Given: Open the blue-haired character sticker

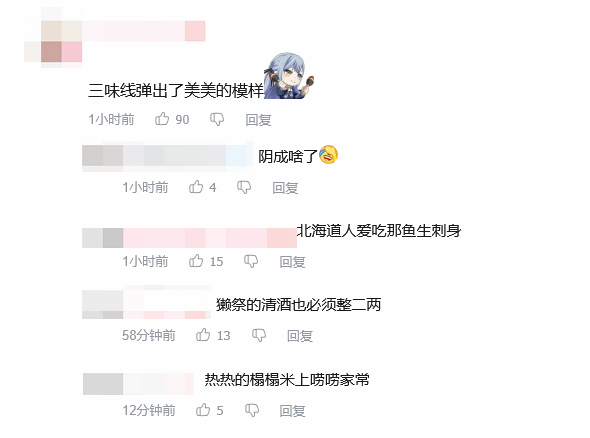Looking at the screenshot, I should tap(289, 76).
